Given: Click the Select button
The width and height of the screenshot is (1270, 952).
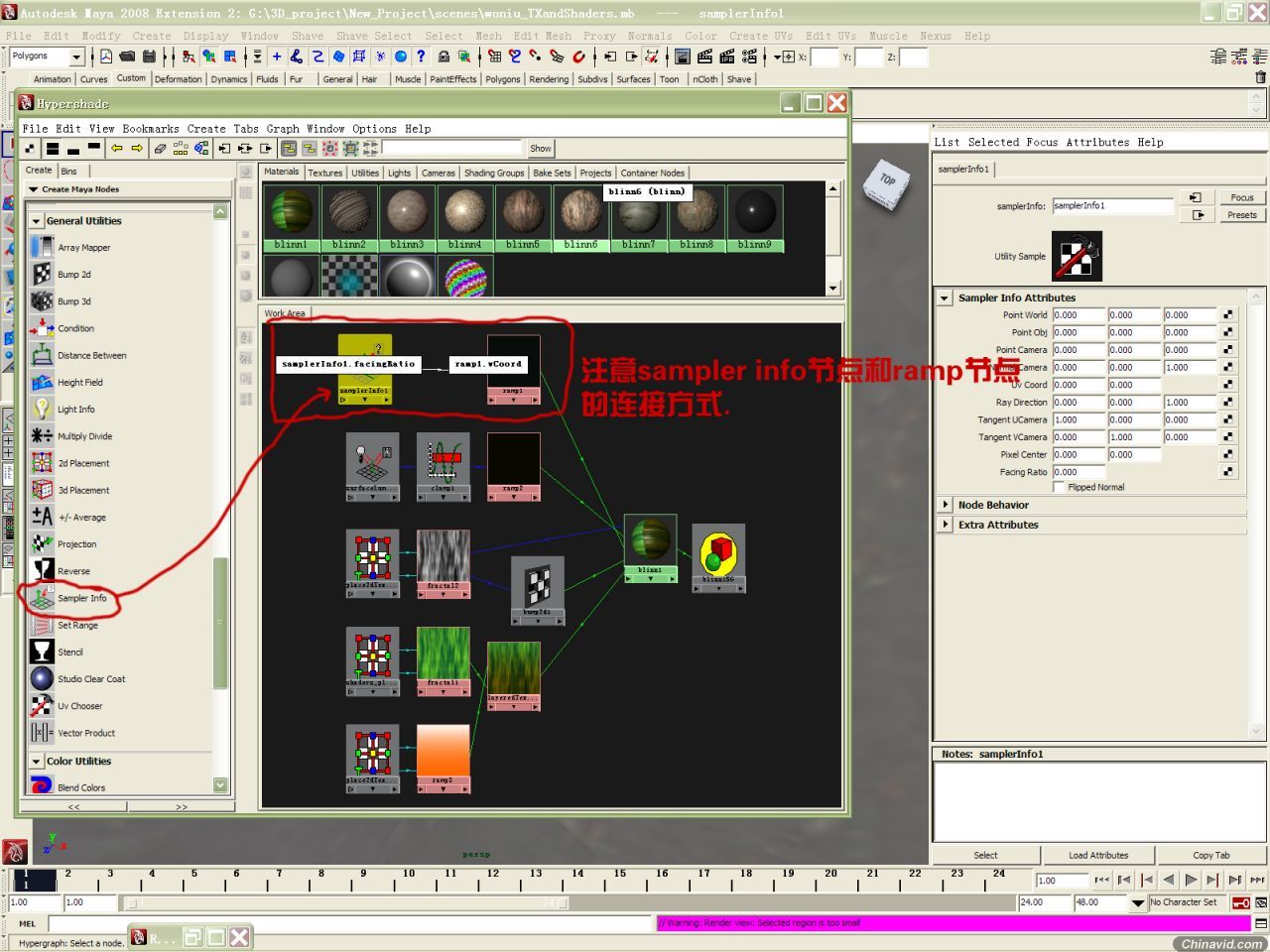Looking at the screenshot, I should click(x=985, y=855).
